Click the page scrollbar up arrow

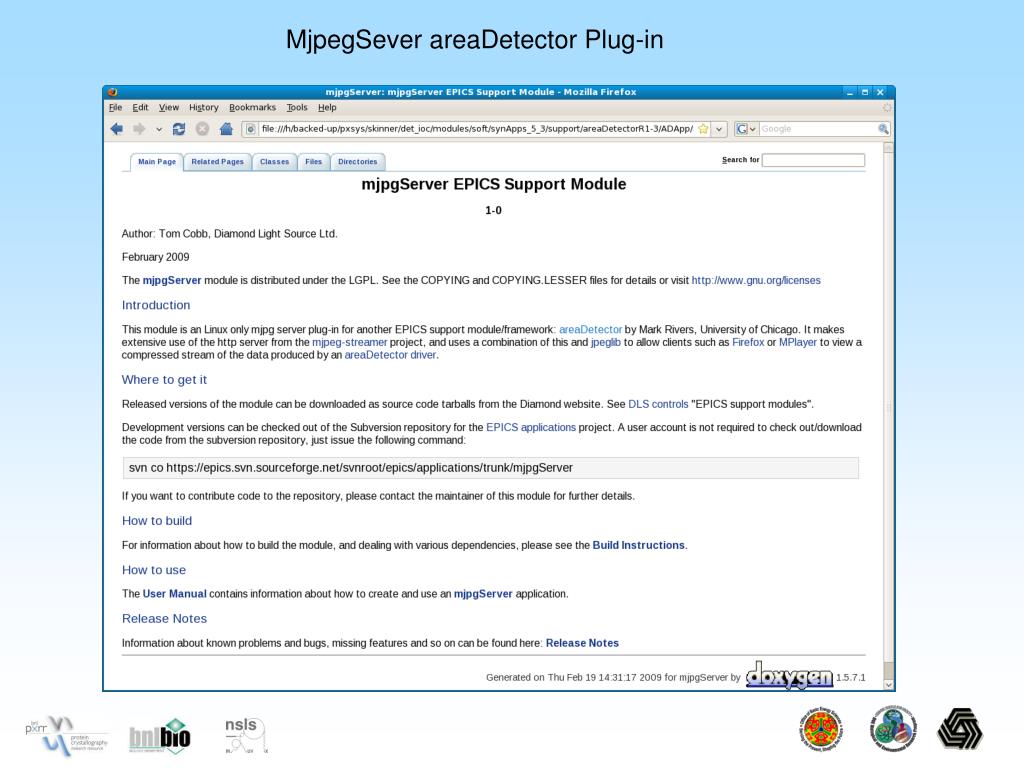point(888,148)
